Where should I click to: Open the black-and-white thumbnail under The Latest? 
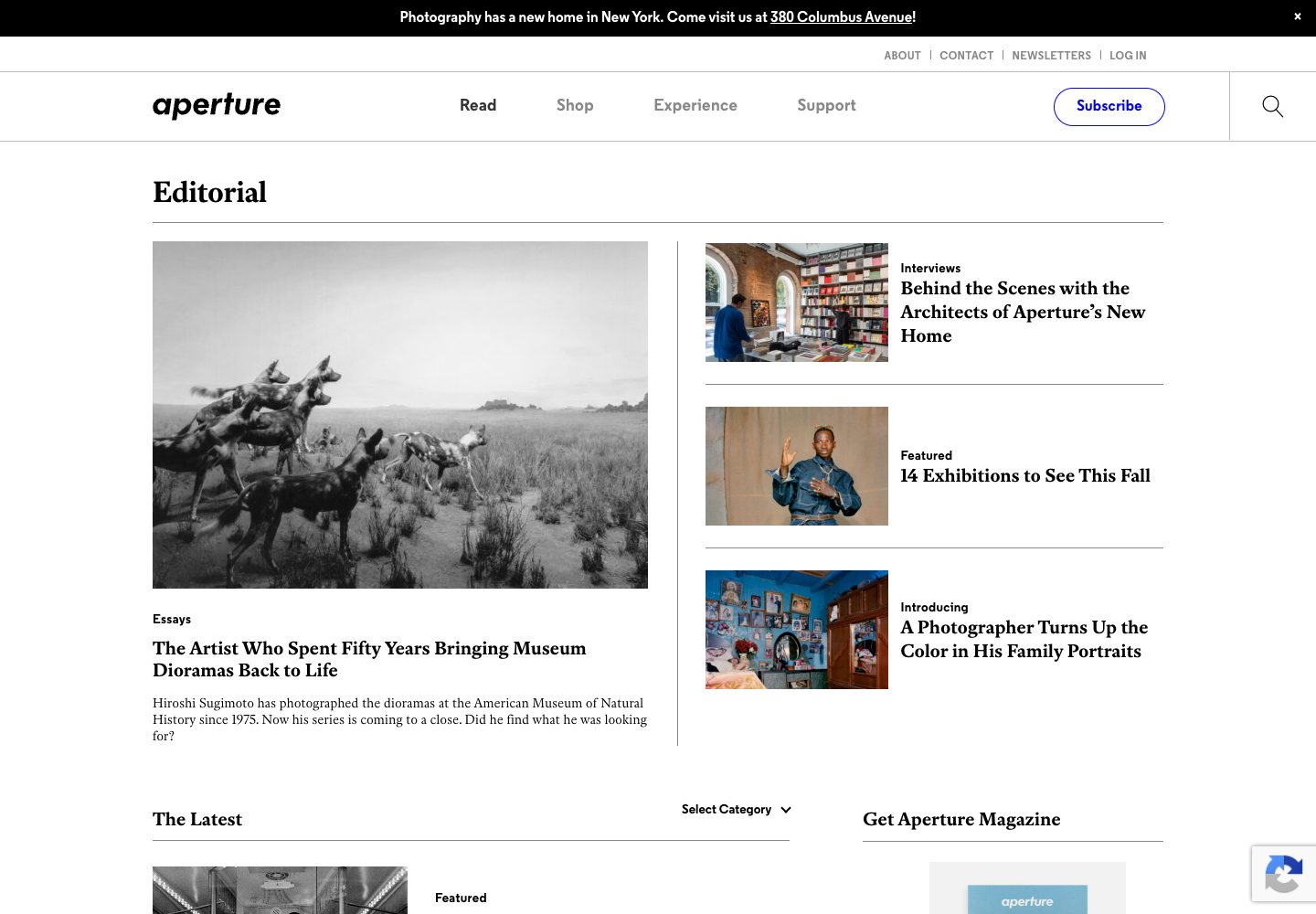coord(280,890)
